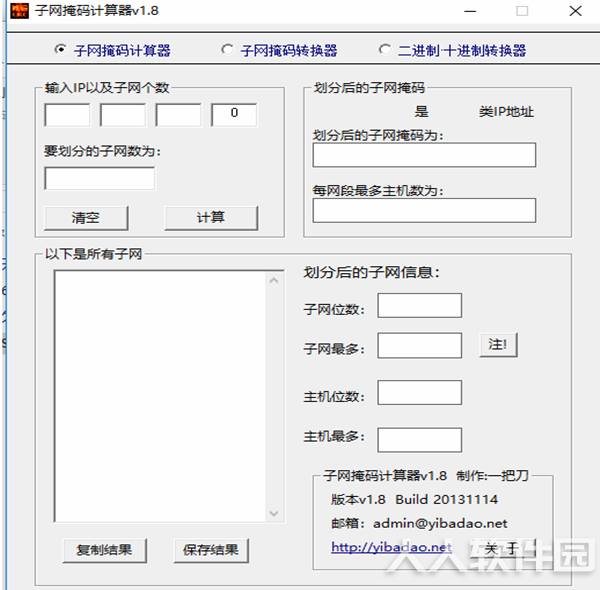The height and width of the screenshot is (590, 600).
Task: Click inside the subnet list box
Action: point(160,396)
